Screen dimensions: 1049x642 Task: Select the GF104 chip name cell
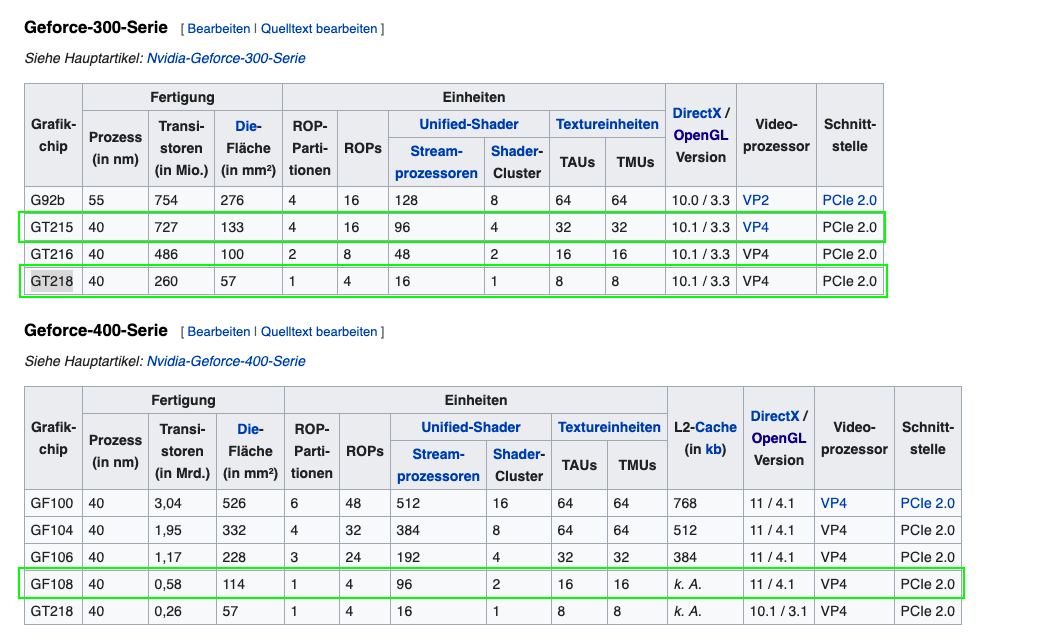pos(54,530)
